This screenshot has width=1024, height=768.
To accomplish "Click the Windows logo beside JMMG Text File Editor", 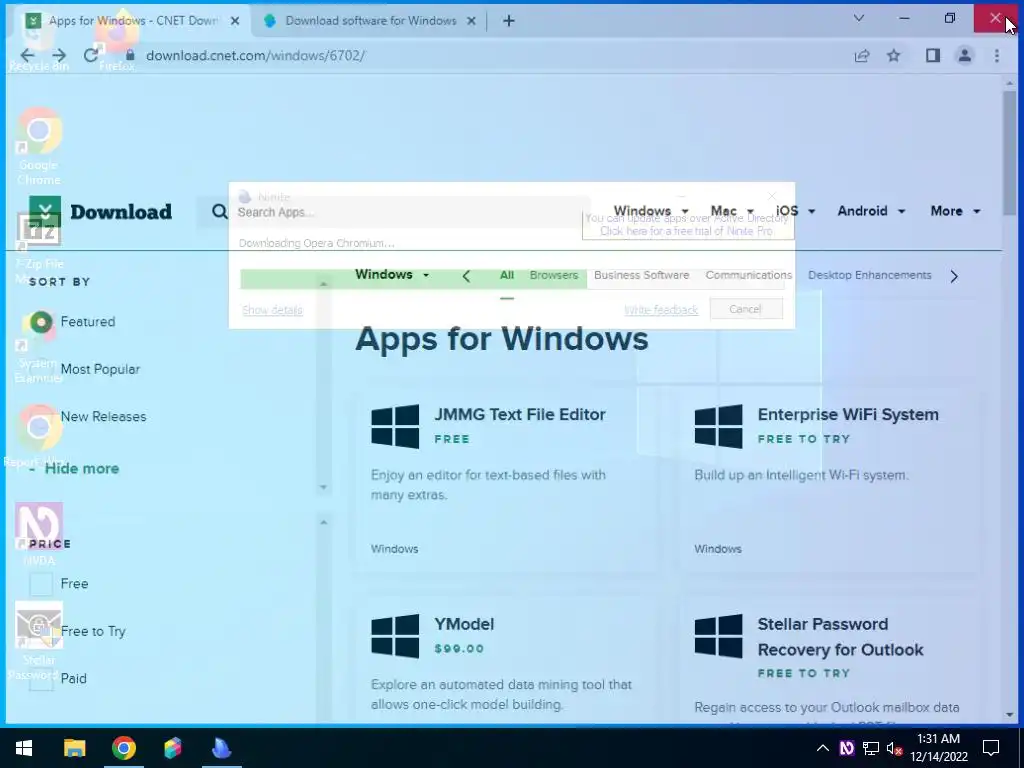I will (x=395, y=426).
